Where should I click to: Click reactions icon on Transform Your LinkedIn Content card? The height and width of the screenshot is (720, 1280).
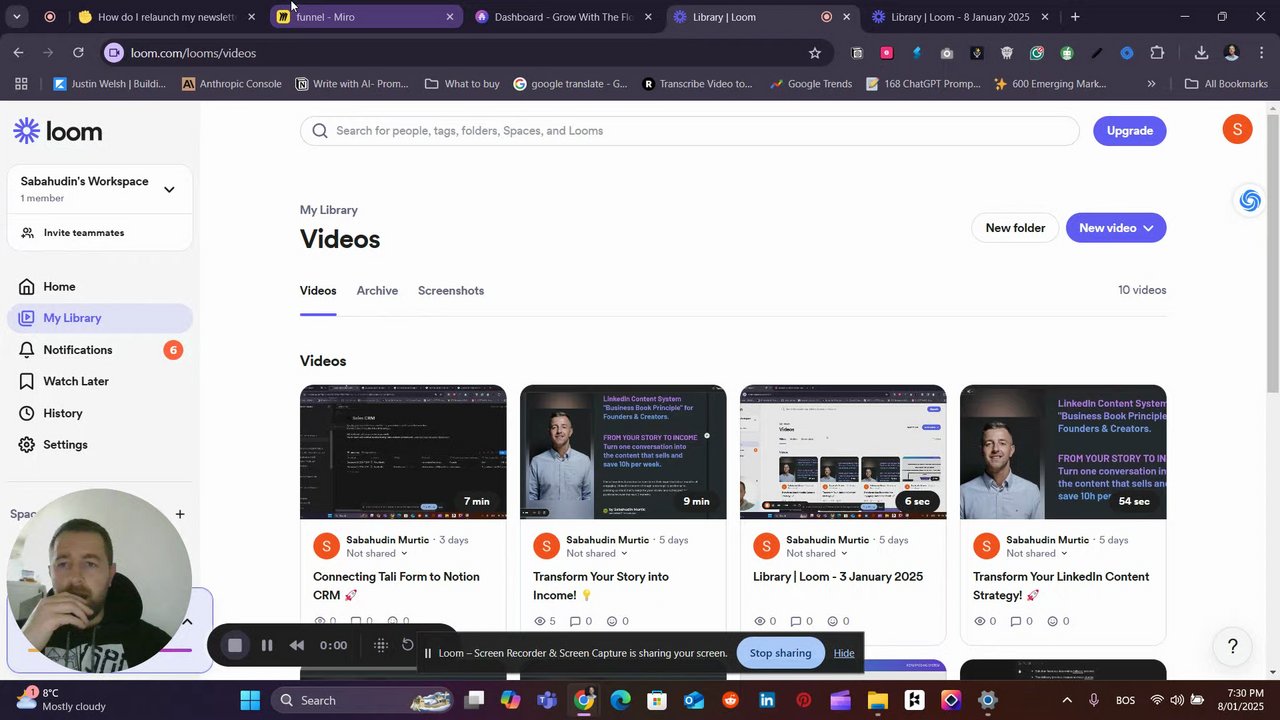pyautogui.click(x=1052, y=621)
